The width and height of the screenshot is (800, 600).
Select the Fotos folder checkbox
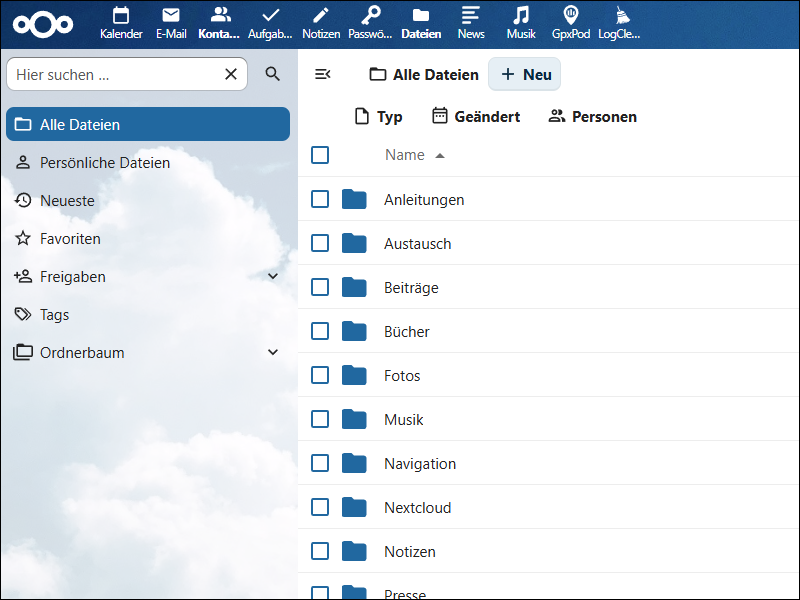pos(320,376)
